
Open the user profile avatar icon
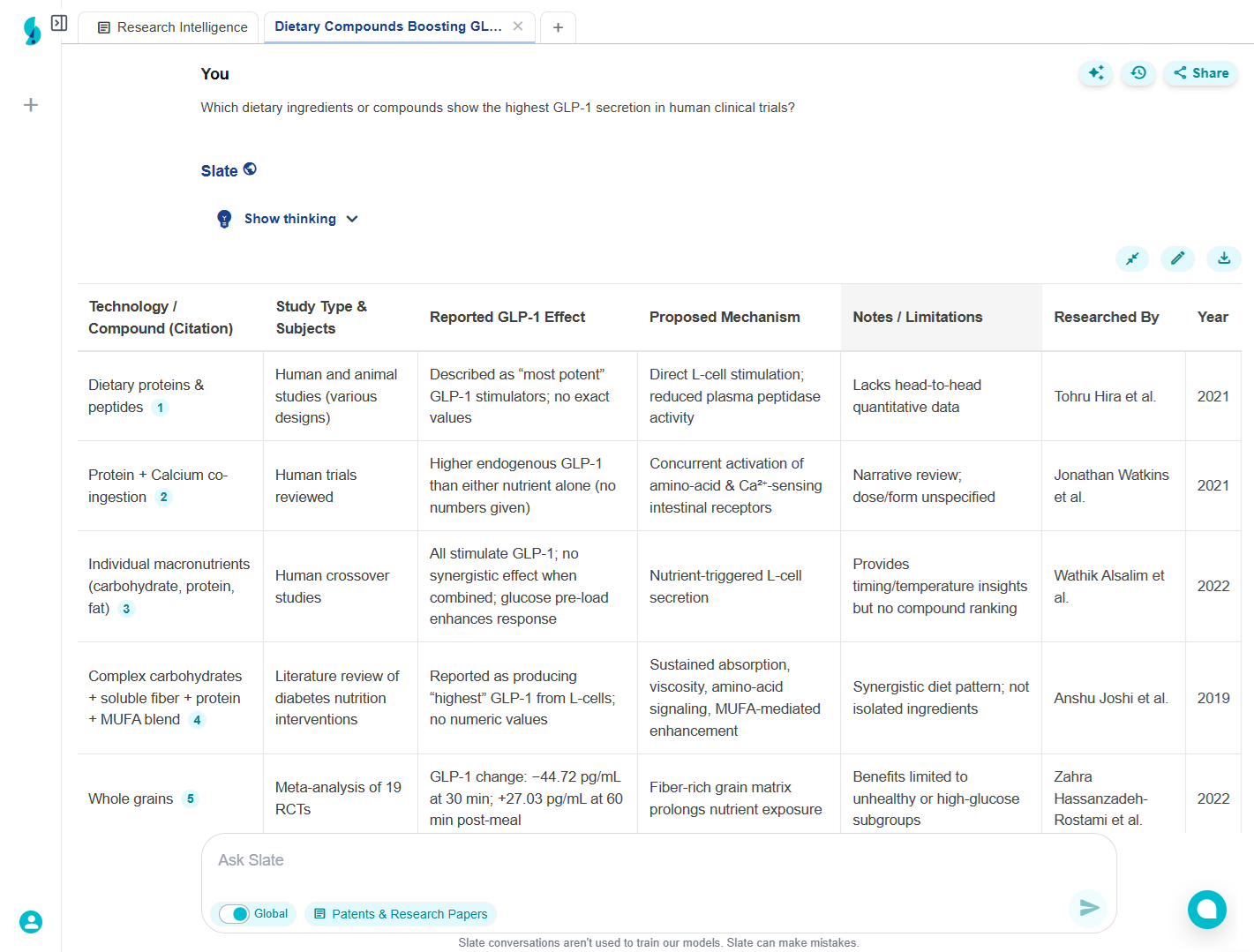(31, 922)
